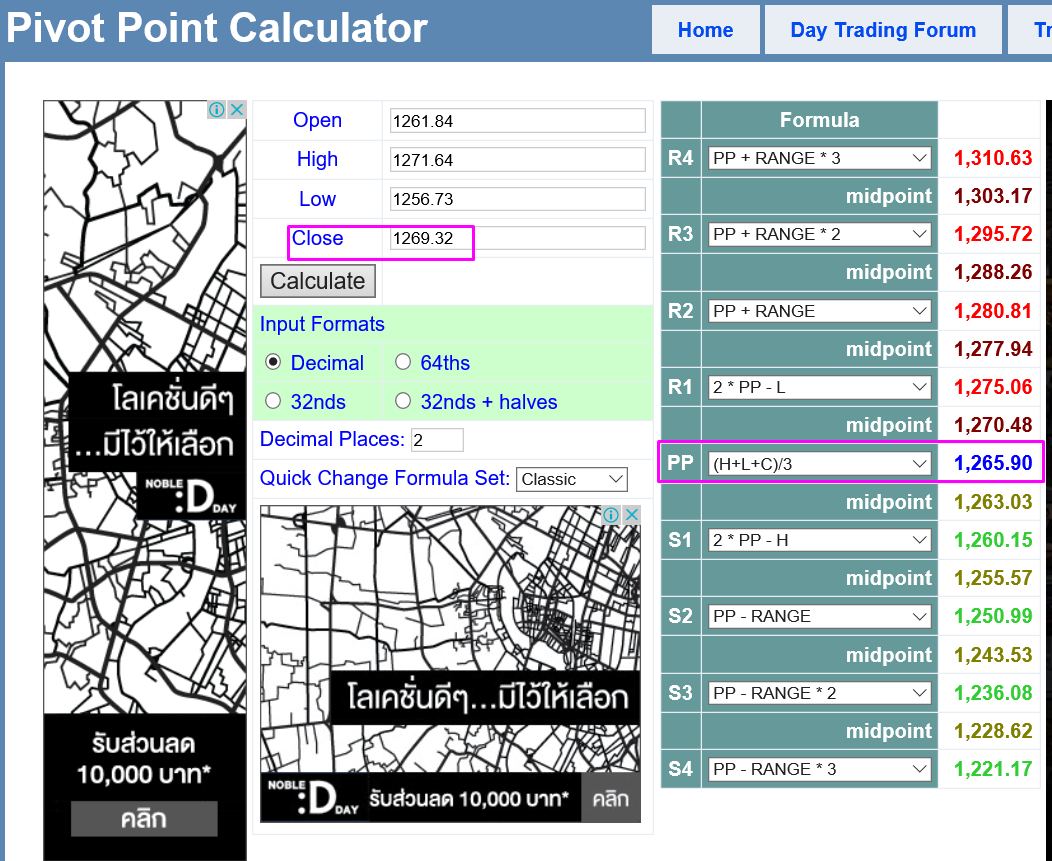Click the Formula column header
1052x861 pixels.
pos(819,120)
